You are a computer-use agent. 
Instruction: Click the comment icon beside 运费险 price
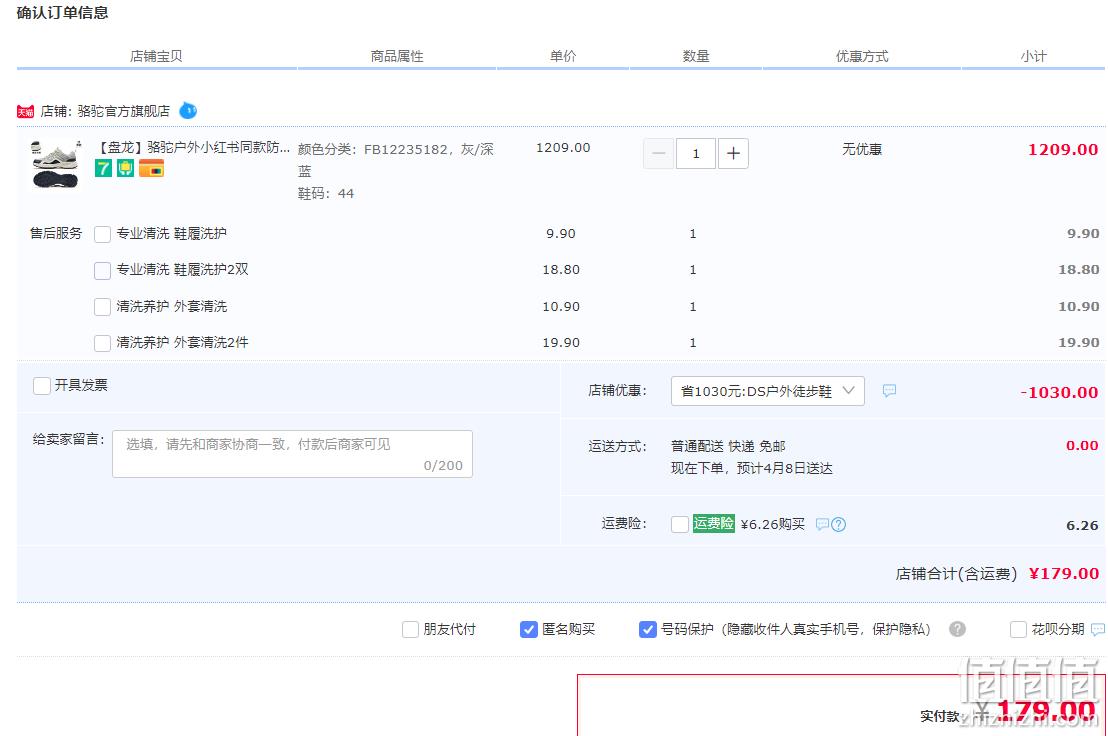coord(823,524)
